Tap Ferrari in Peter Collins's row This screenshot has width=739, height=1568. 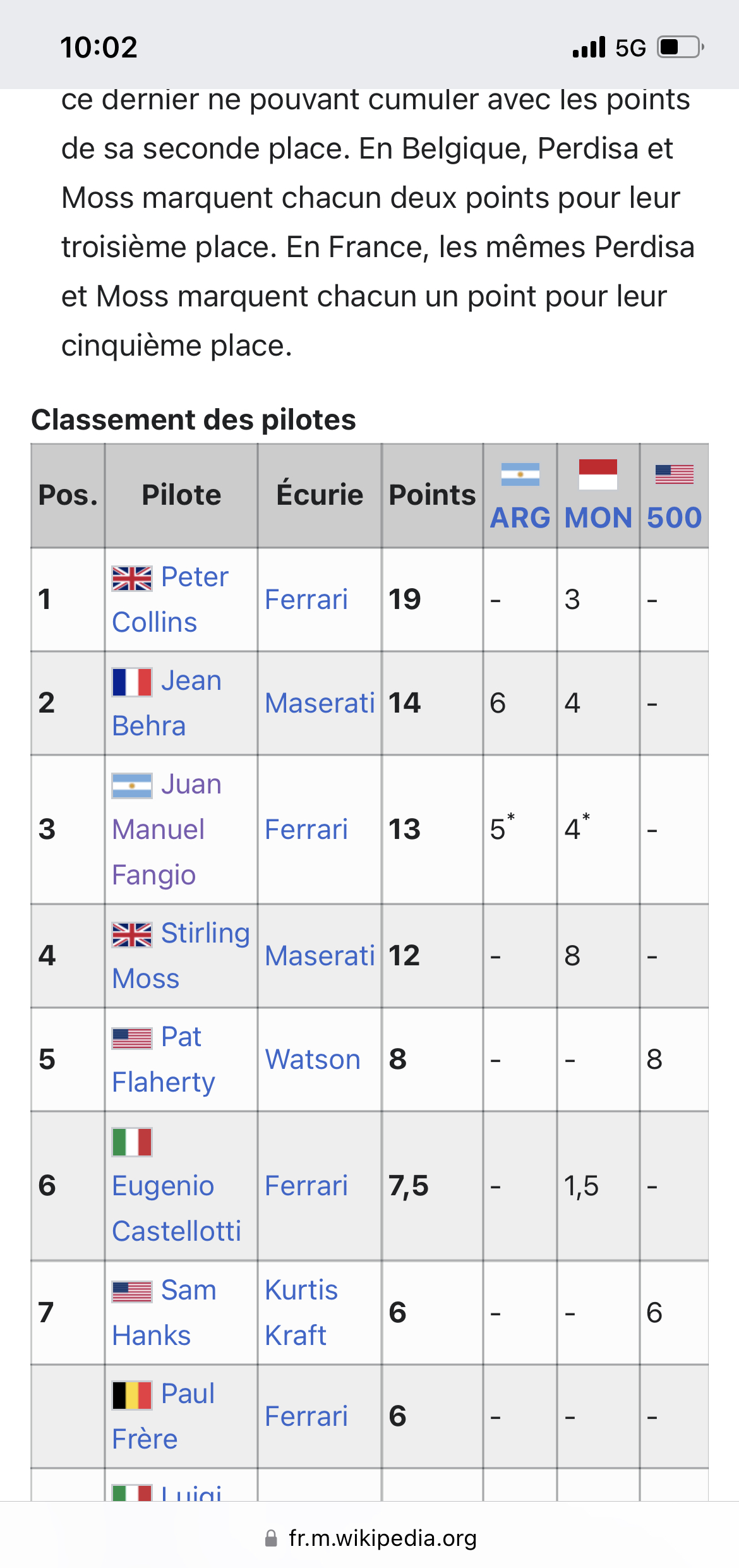pos(306,600)
